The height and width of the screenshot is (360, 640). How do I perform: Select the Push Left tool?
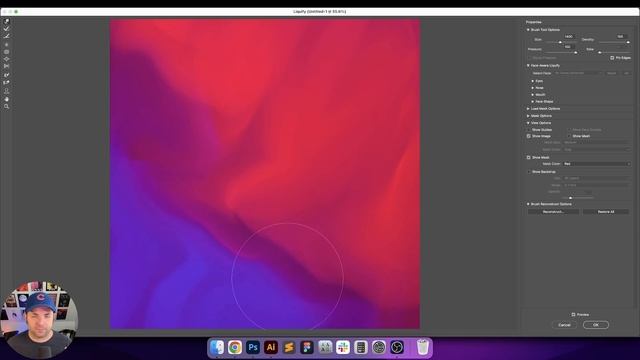coord(7,66)
